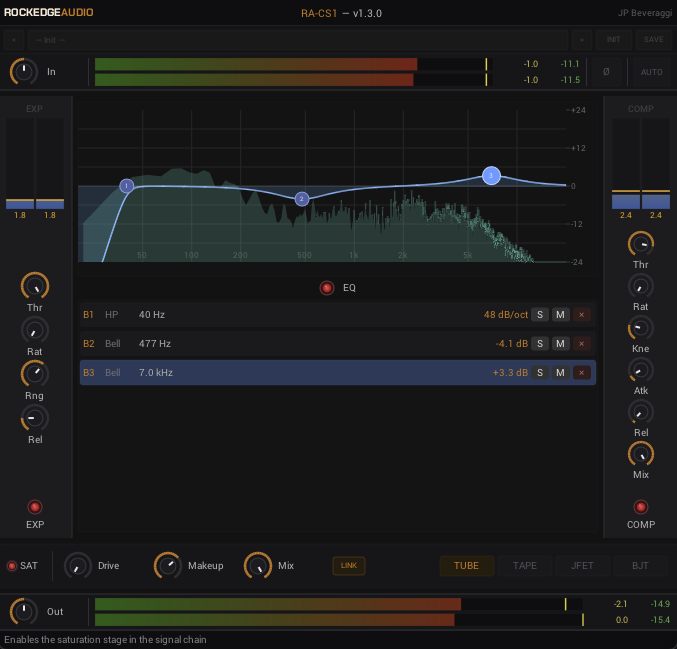
Task: Click the 7.0 kHz frequency value
Action: click(156, 373)
